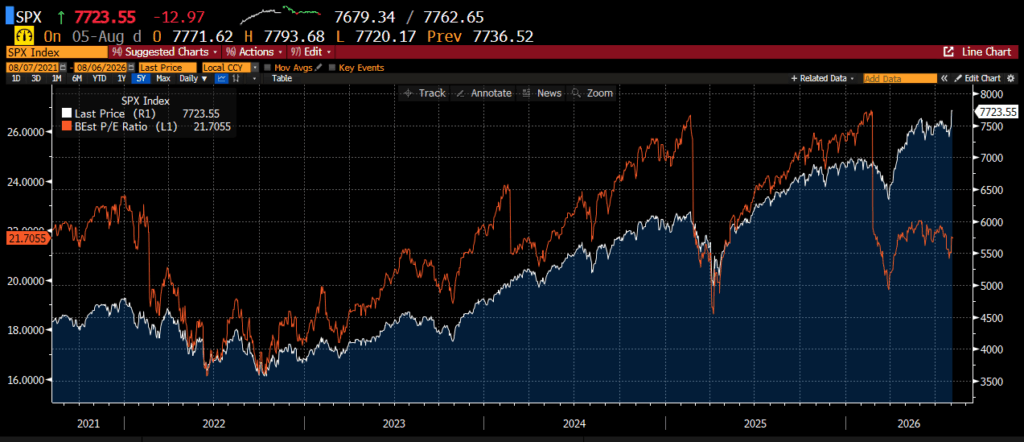Select the YTD time range

tap(99, 78)
